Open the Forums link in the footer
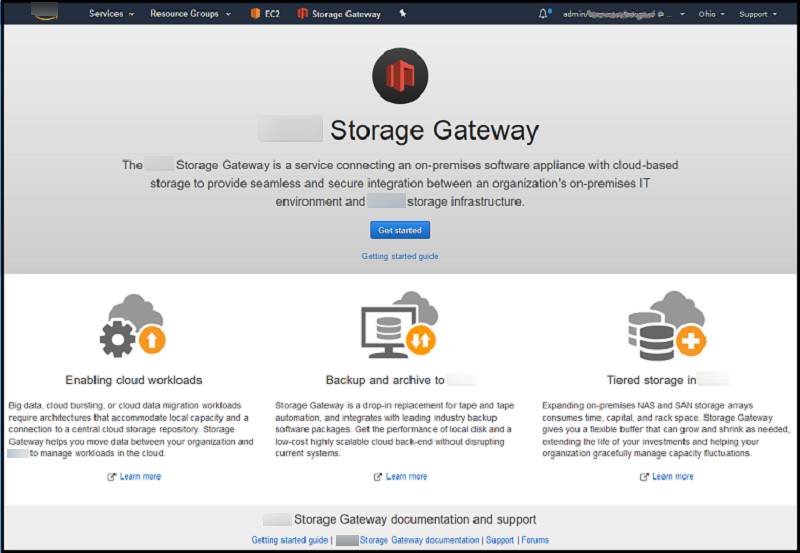This screenshot has height=553, width=800. (x=535, y=540)
